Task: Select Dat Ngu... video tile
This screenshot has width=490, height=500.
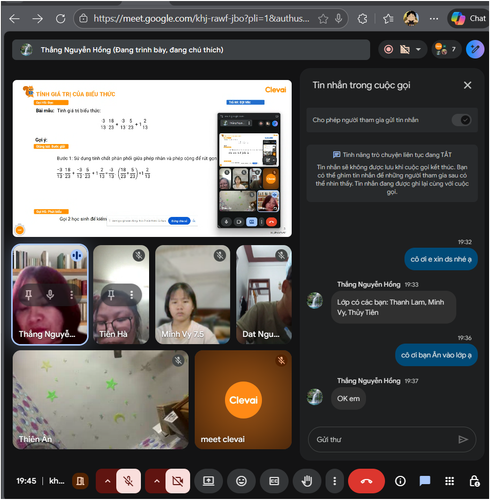Action: (264, 295)
